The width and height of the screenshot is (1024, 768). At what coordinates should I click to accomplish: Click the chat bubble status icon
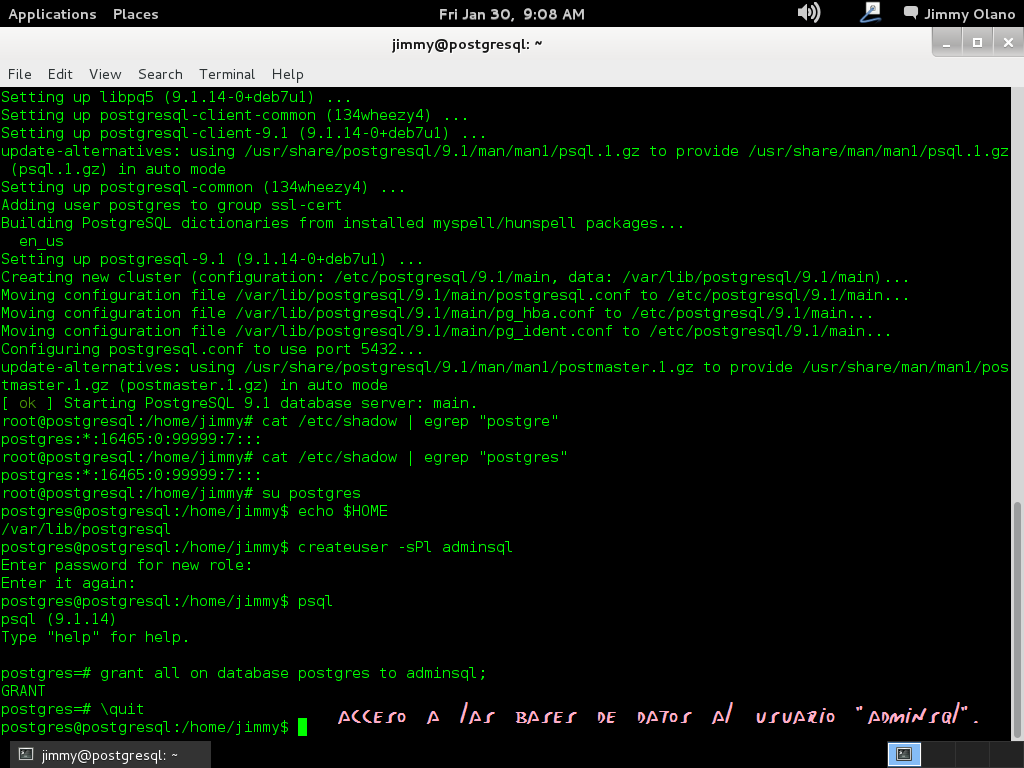click(x=910, y=14)
